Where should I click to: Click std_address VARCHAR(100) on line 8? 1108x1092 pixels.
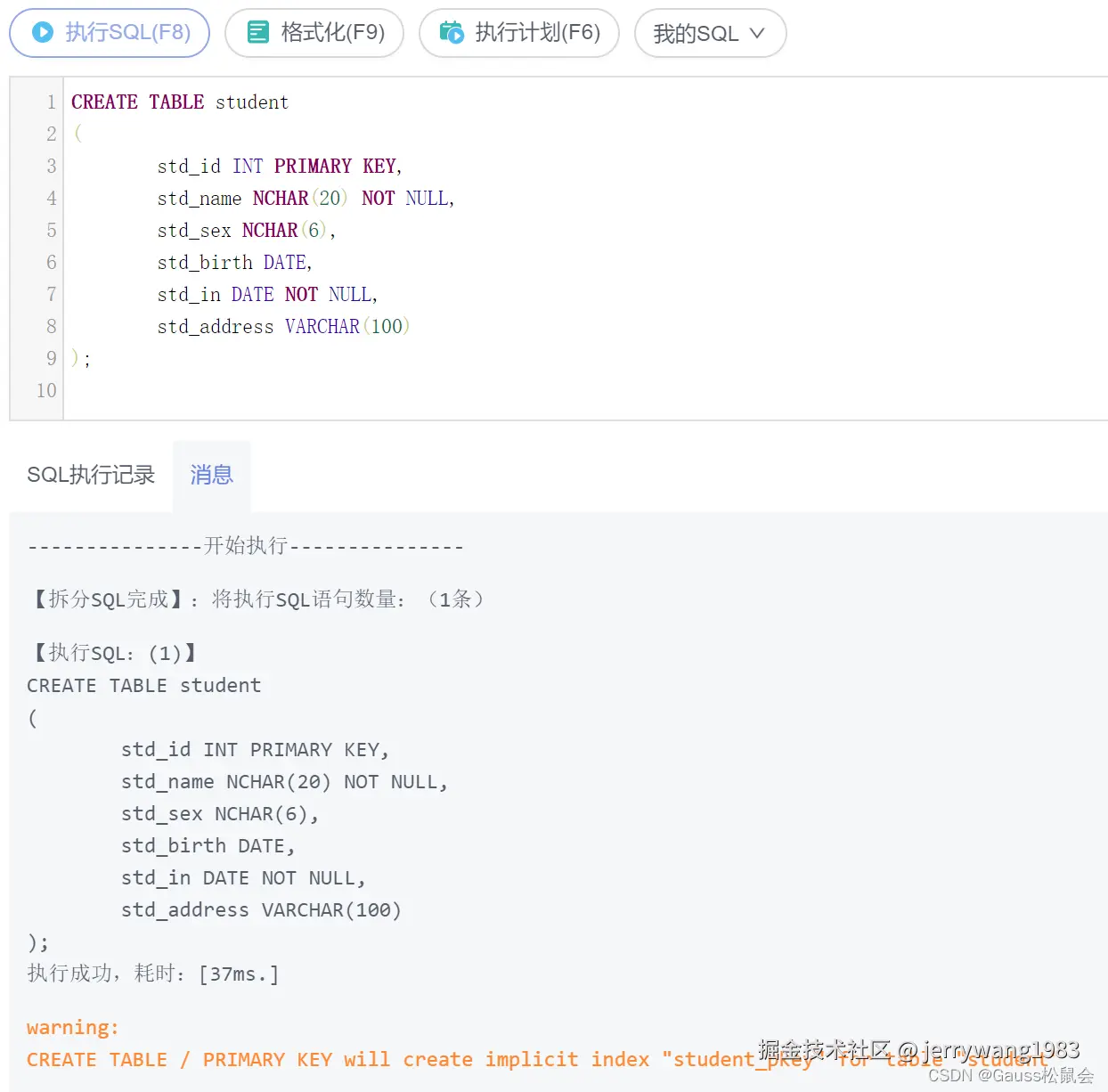point(282,326)
